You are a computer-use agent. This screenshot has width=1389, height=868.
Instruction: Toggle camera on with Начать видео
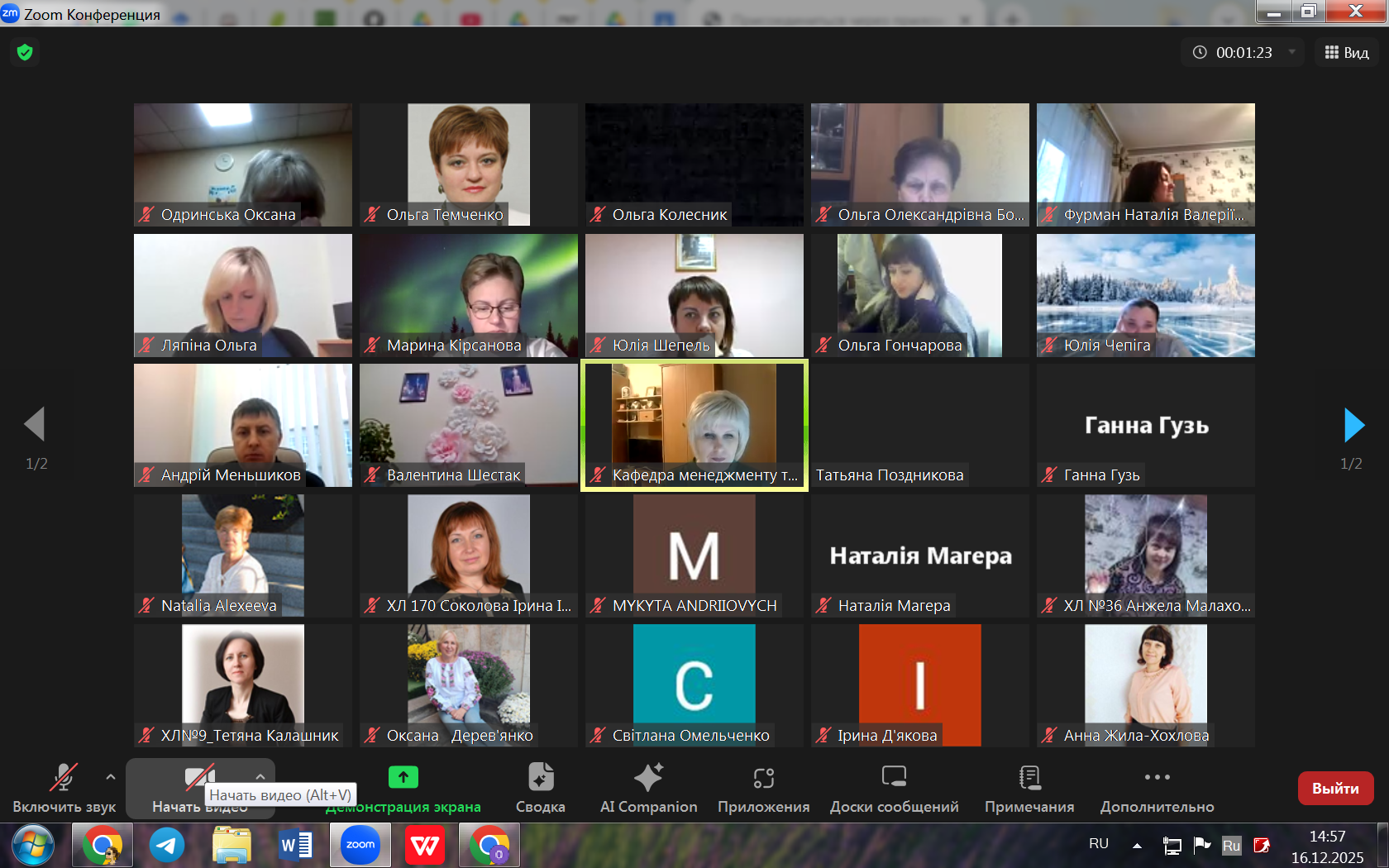coord(198,781)
